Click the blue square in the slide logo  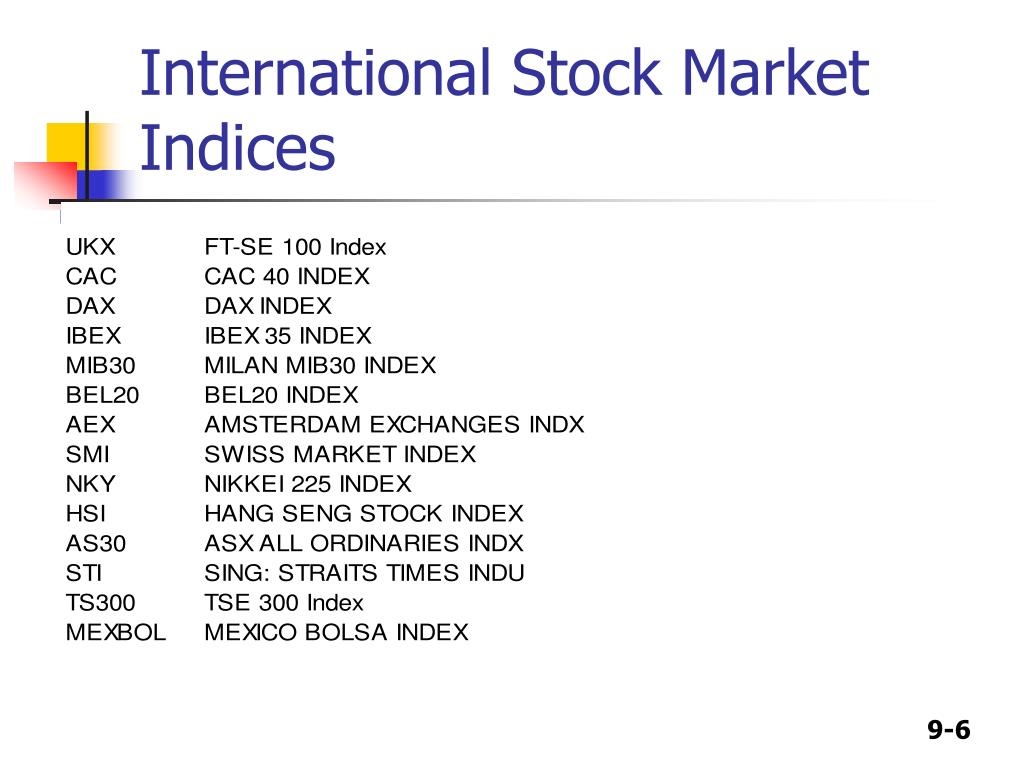pos(104,184)
